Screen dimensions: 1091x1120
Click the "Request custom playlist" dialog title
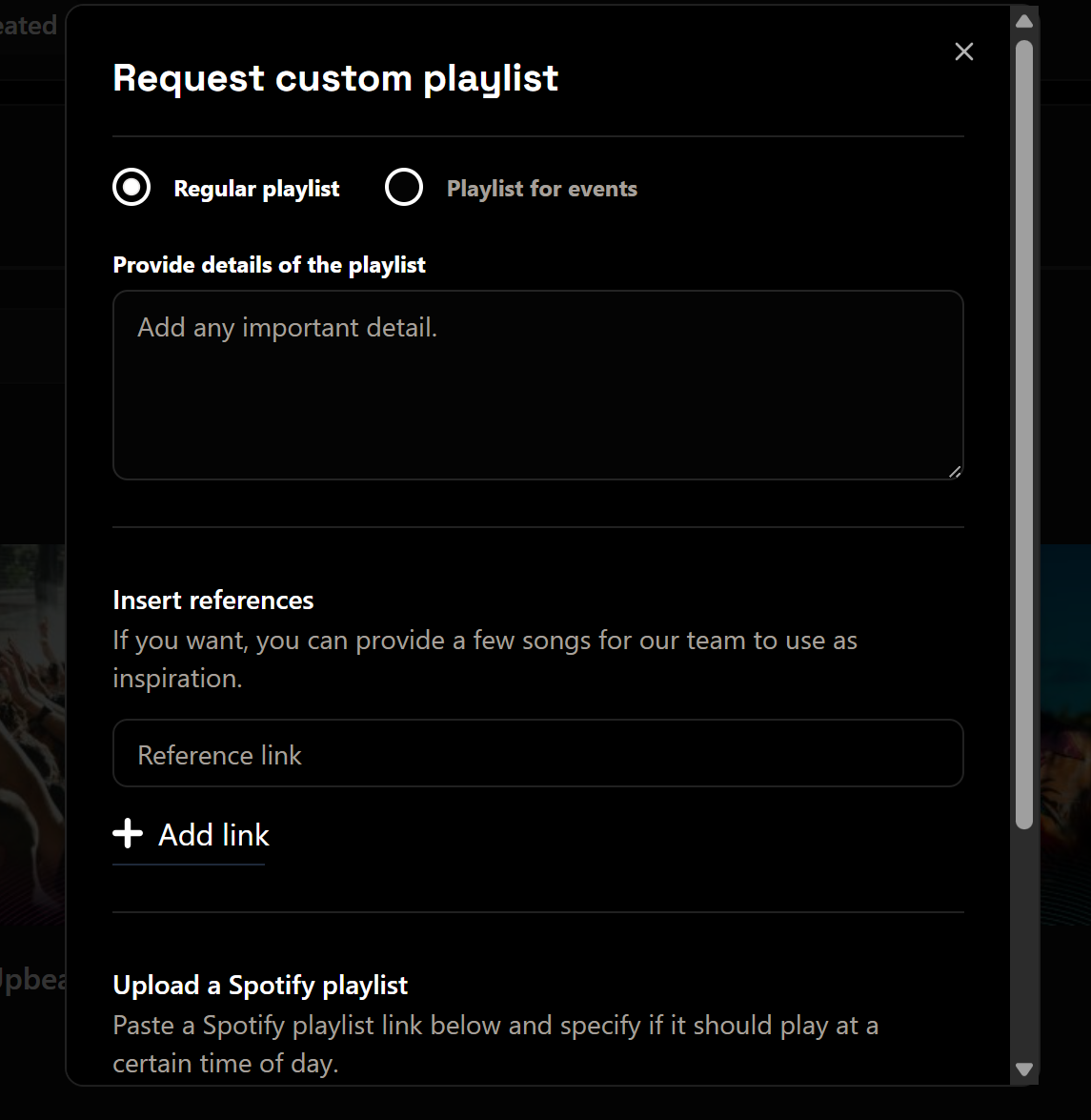pos(335,78)
